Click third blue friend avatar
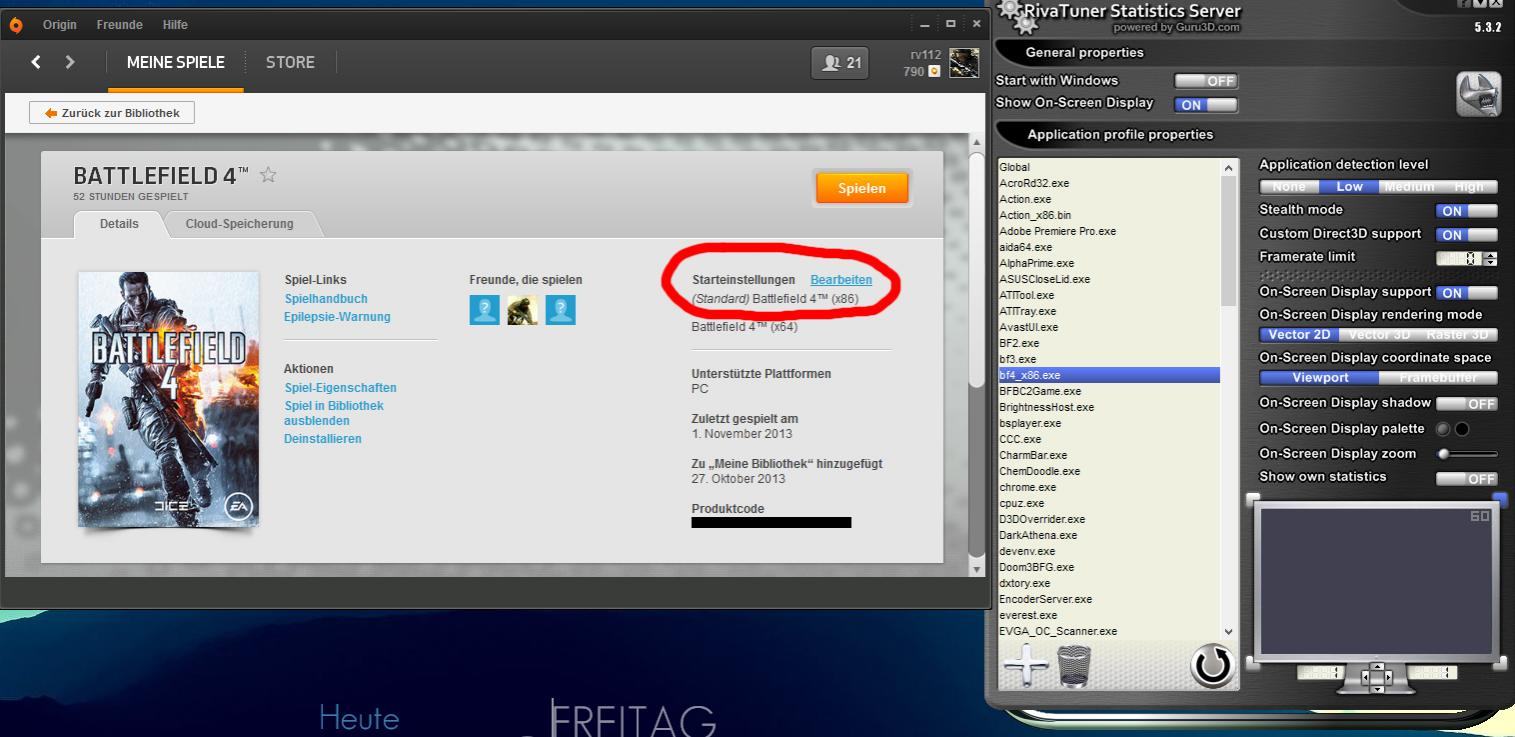1515x737 pixels. point(560,309)
